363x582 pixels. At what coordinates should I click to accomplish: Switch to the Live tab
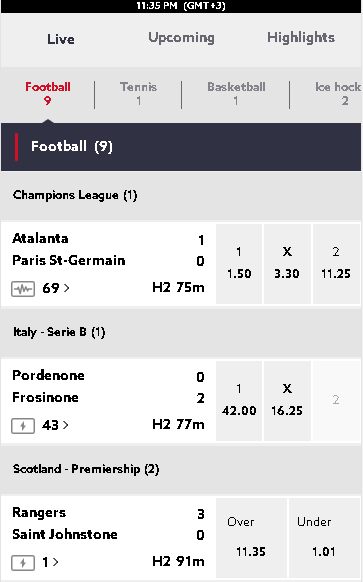pyautogui.click(x=60, y=39)
